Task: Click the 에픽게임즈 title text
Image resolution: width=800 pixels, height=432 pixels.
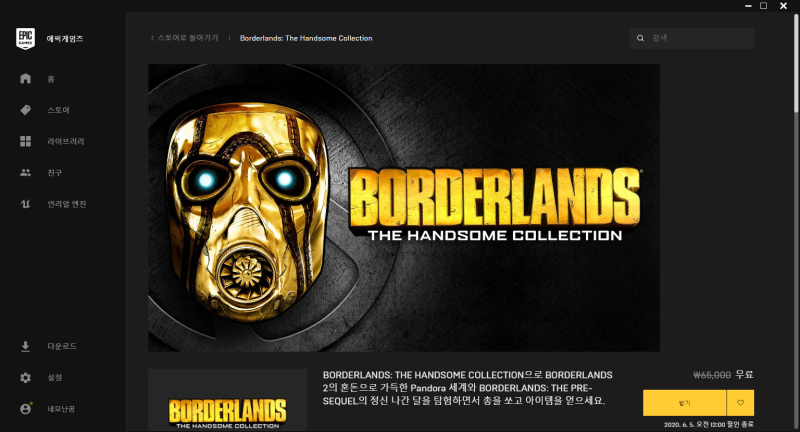Action: coord(65,39)
